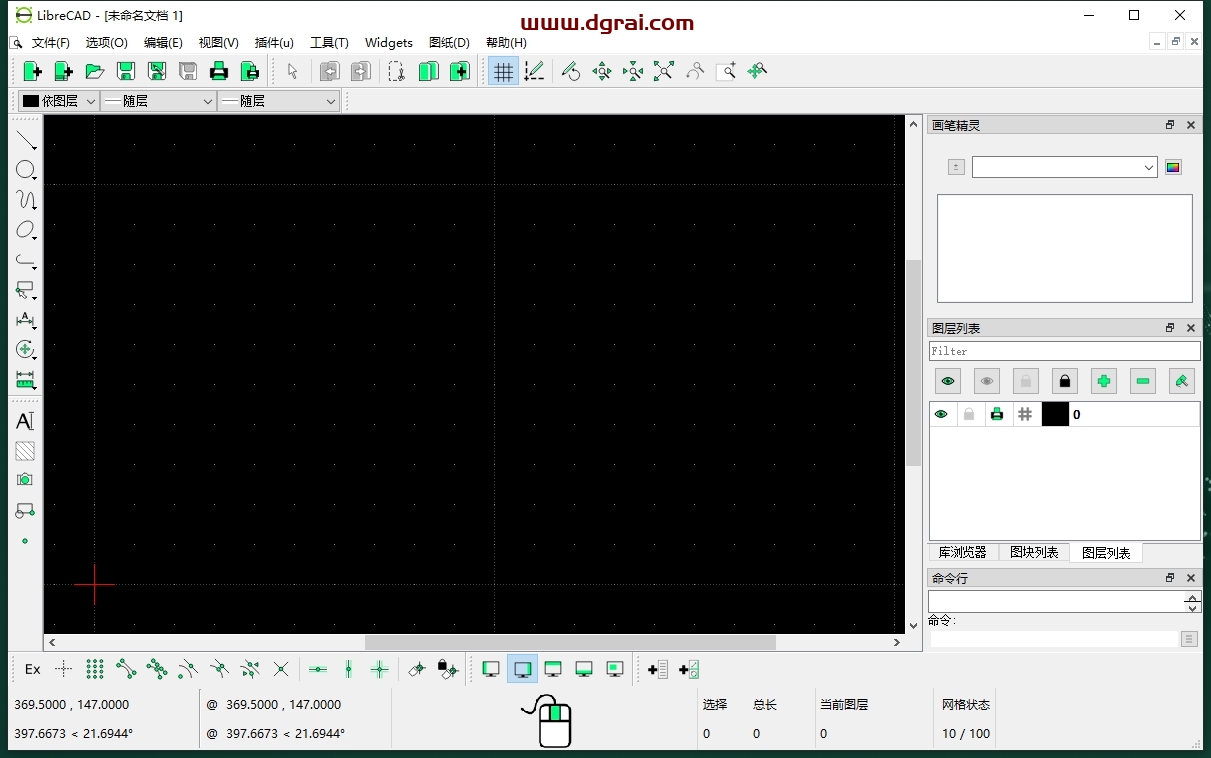1211x758 pixels.
Task: Toggle restrict vertical snap button
Action: pyautogui.click(x=349, y=670)
